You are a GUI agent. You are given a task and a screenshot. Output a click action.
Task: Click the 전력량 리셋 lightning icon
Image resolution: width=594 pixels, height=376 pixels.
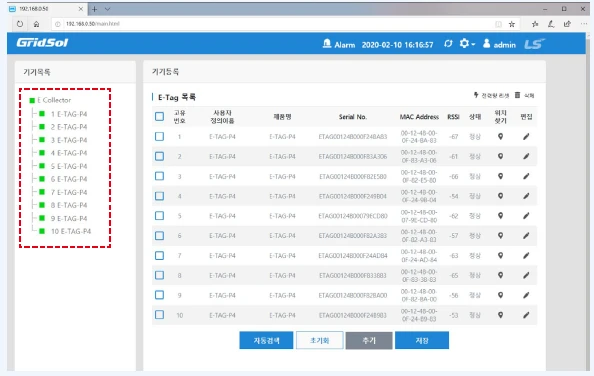point(476,95)
